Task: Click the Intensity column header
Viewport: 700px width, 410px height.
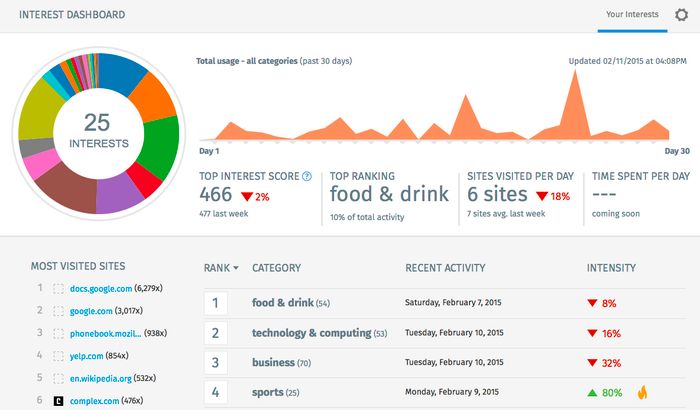Action: (x=610, y=268)
